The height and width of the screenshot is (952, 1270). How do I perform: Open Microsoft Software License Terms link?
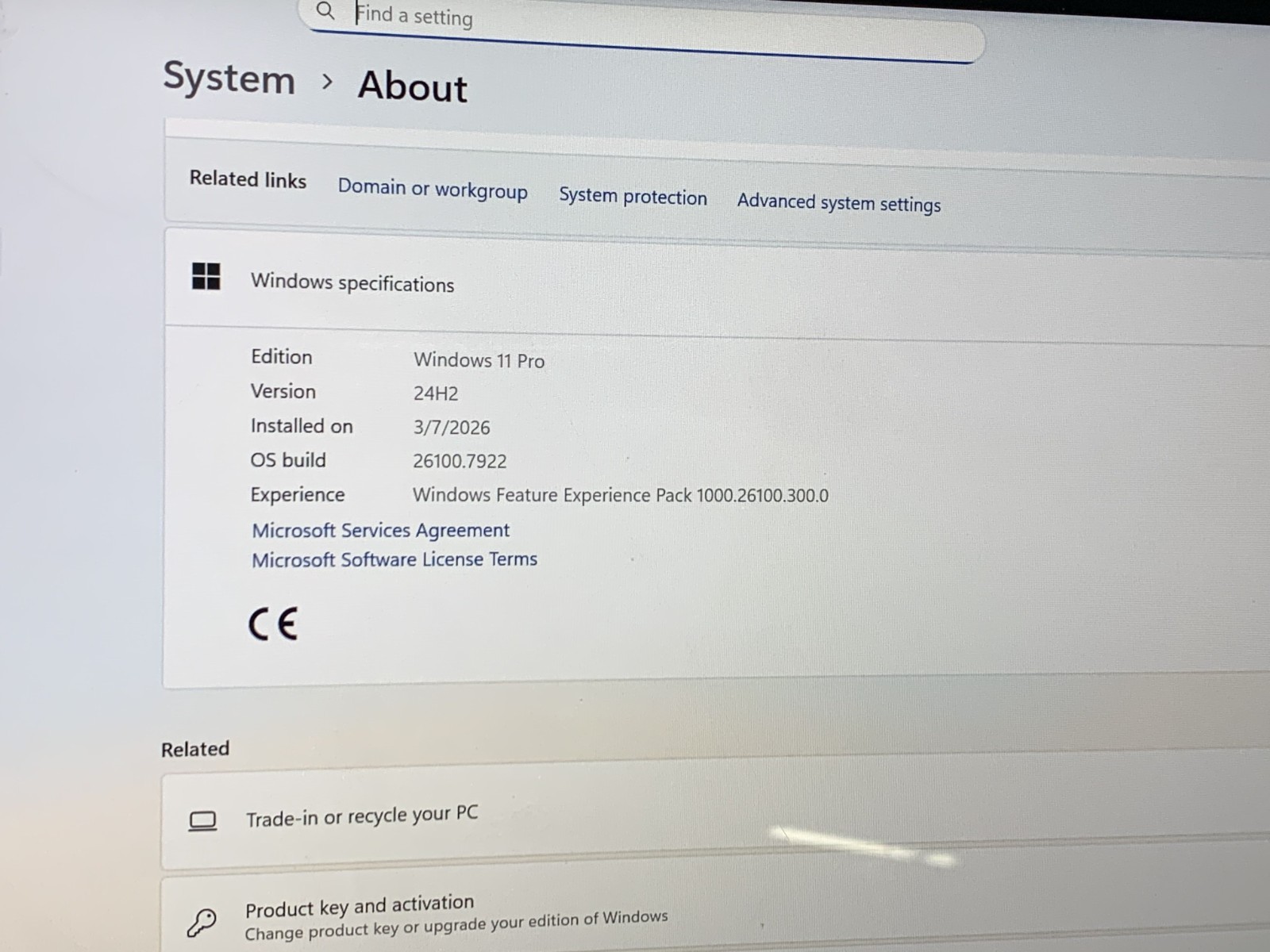click(394, 559)
